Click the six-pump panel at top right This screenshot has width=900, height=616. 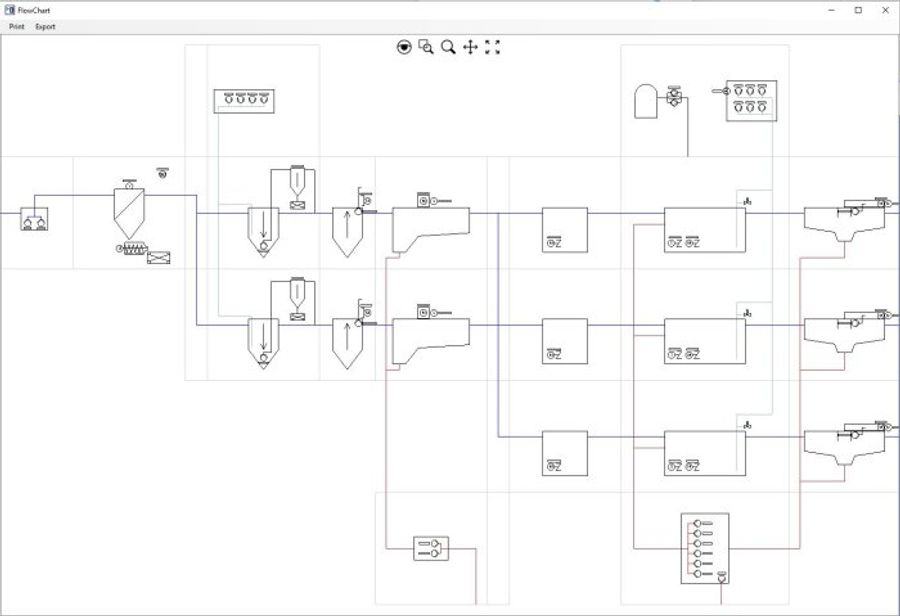point(751,100)
